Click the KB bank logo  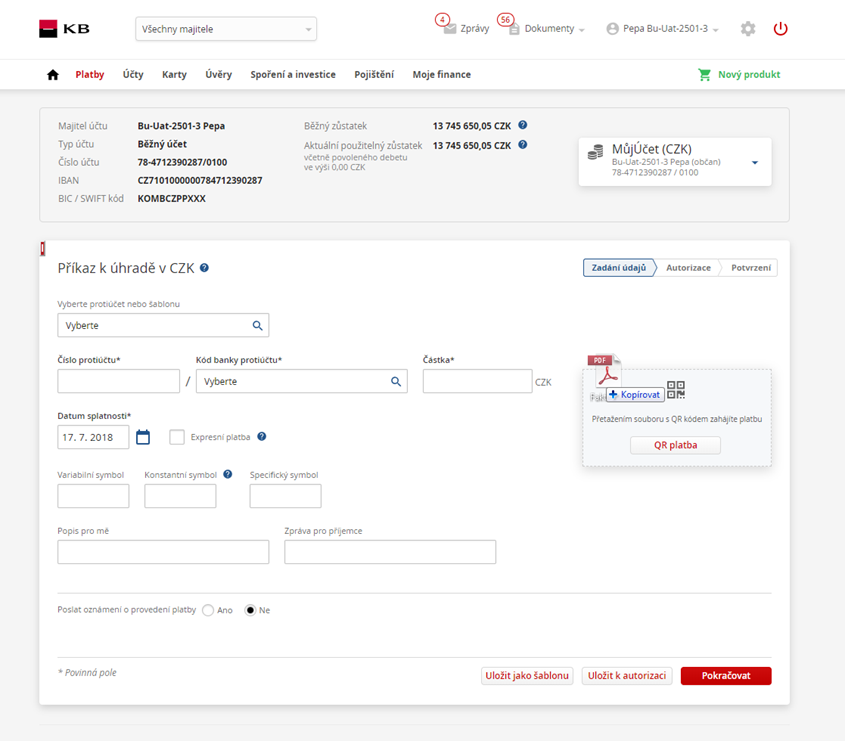click(64, 29)
